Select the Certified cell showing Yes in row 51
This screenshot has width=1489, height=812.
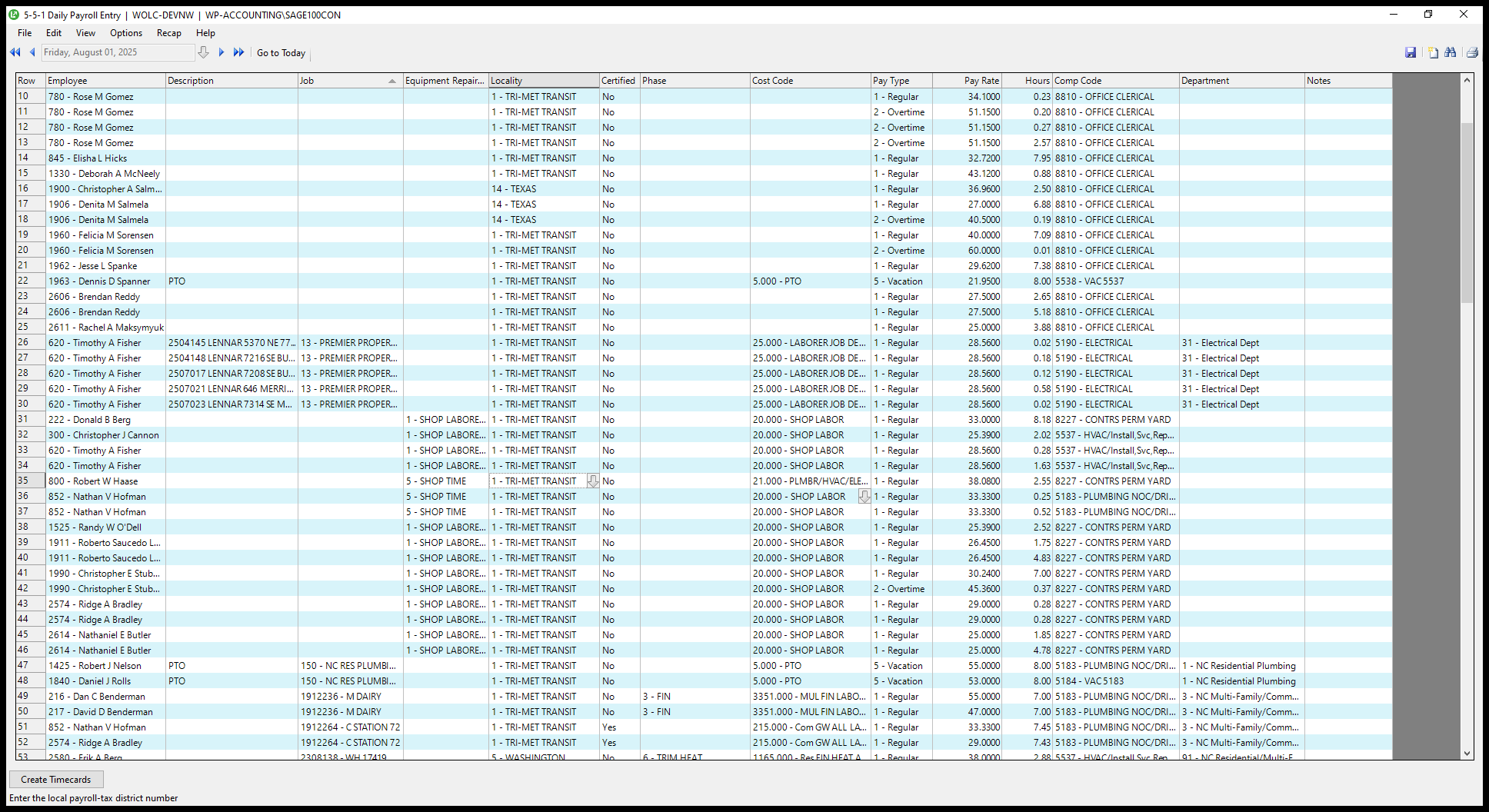619,727
